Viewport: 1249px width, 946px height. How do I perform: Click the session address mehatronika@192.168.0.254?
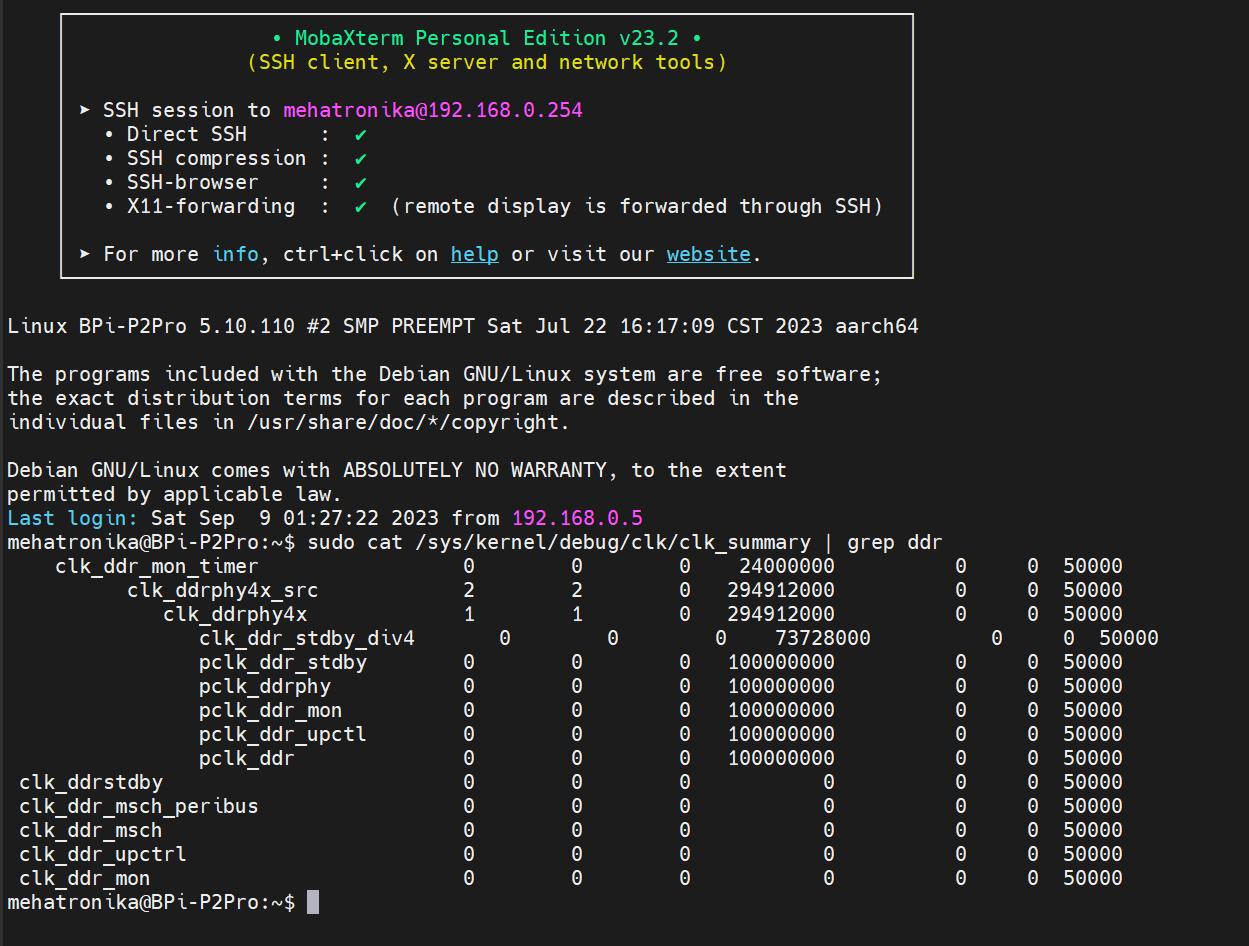click(432, 110)
